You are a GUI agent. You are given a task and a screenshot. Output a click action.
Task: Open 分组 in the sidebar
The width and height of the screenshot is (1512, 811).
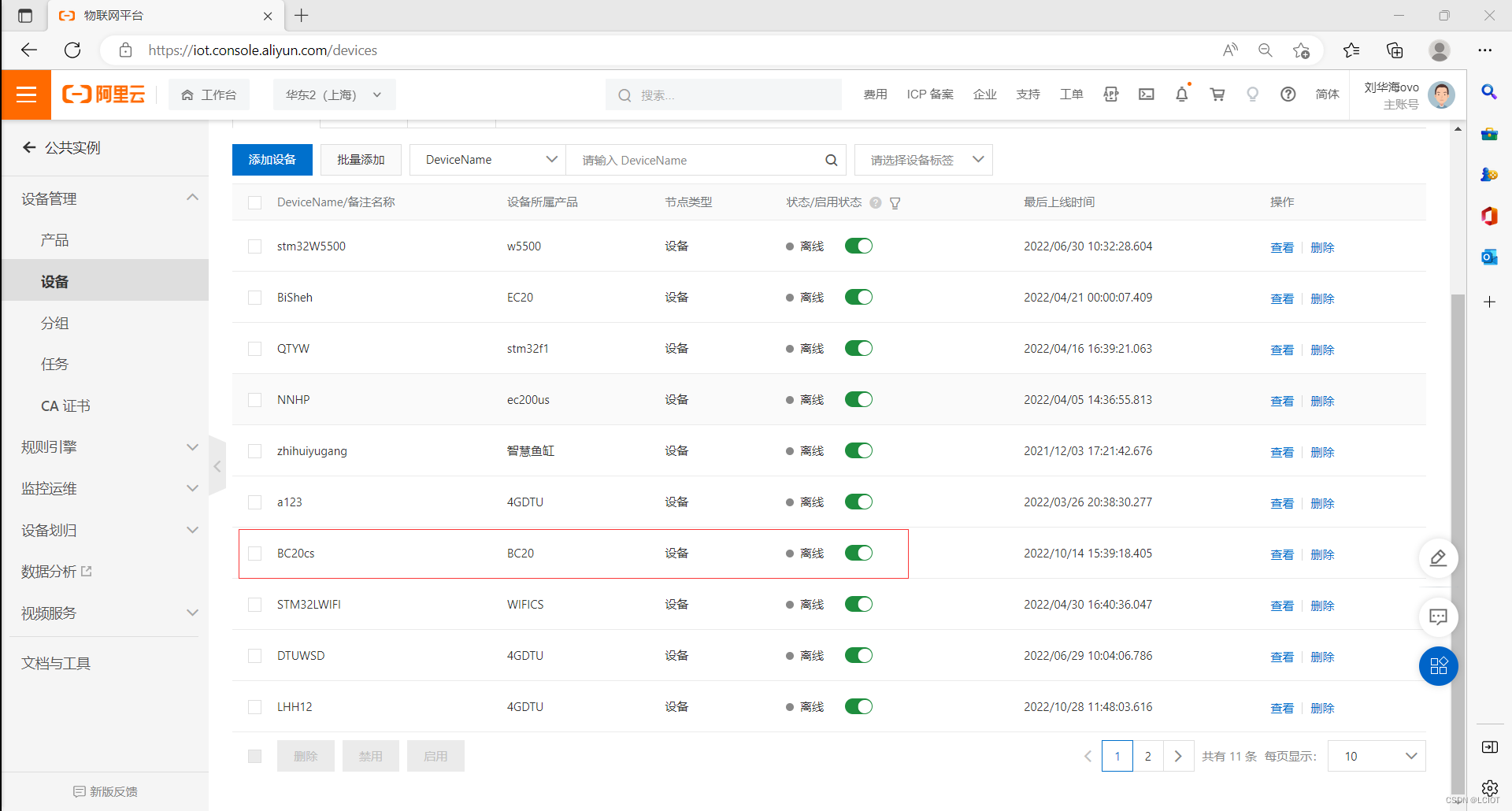click(55, 323)
